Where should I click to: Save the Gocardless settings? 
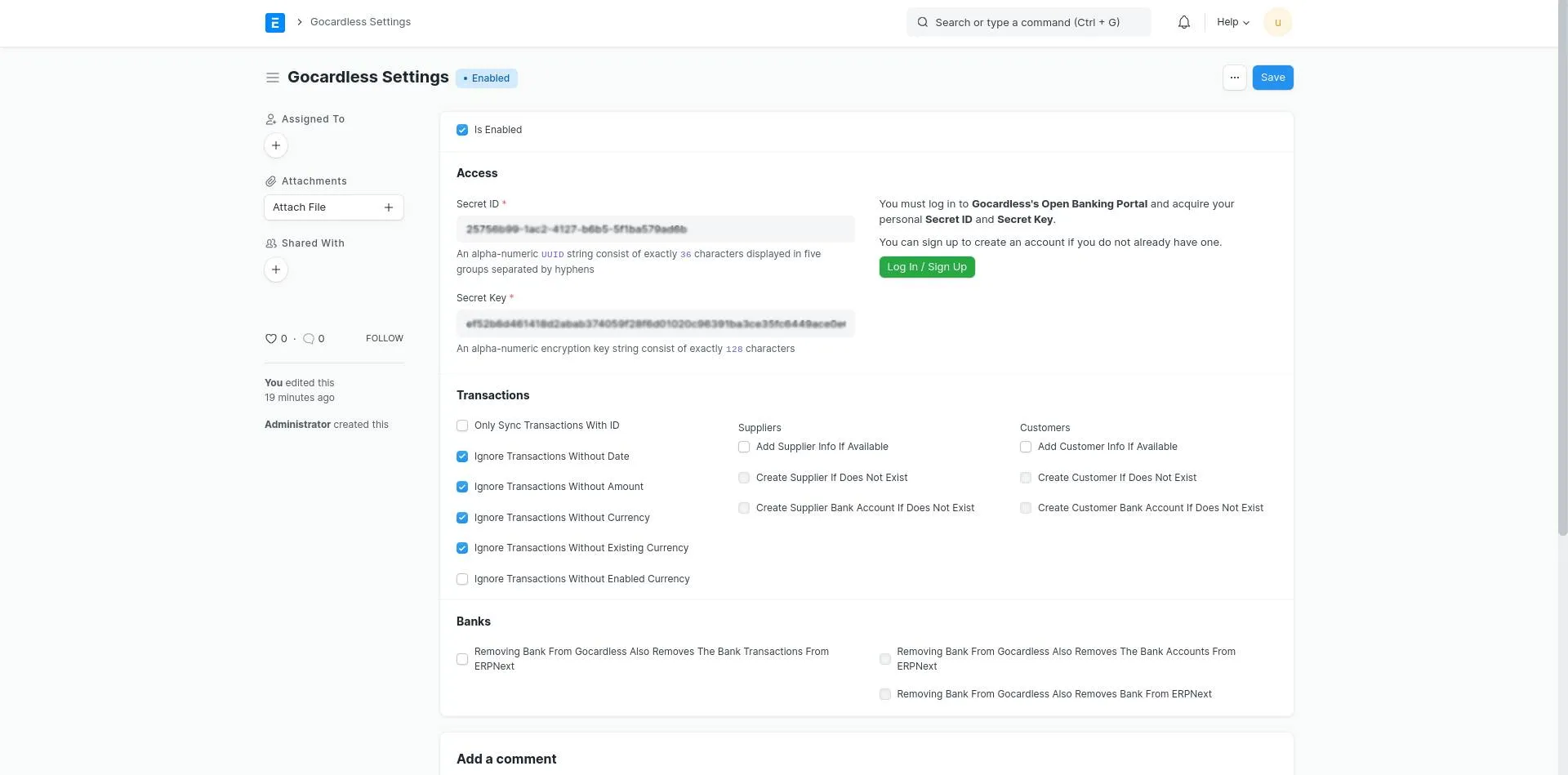tap(1272, 78)
